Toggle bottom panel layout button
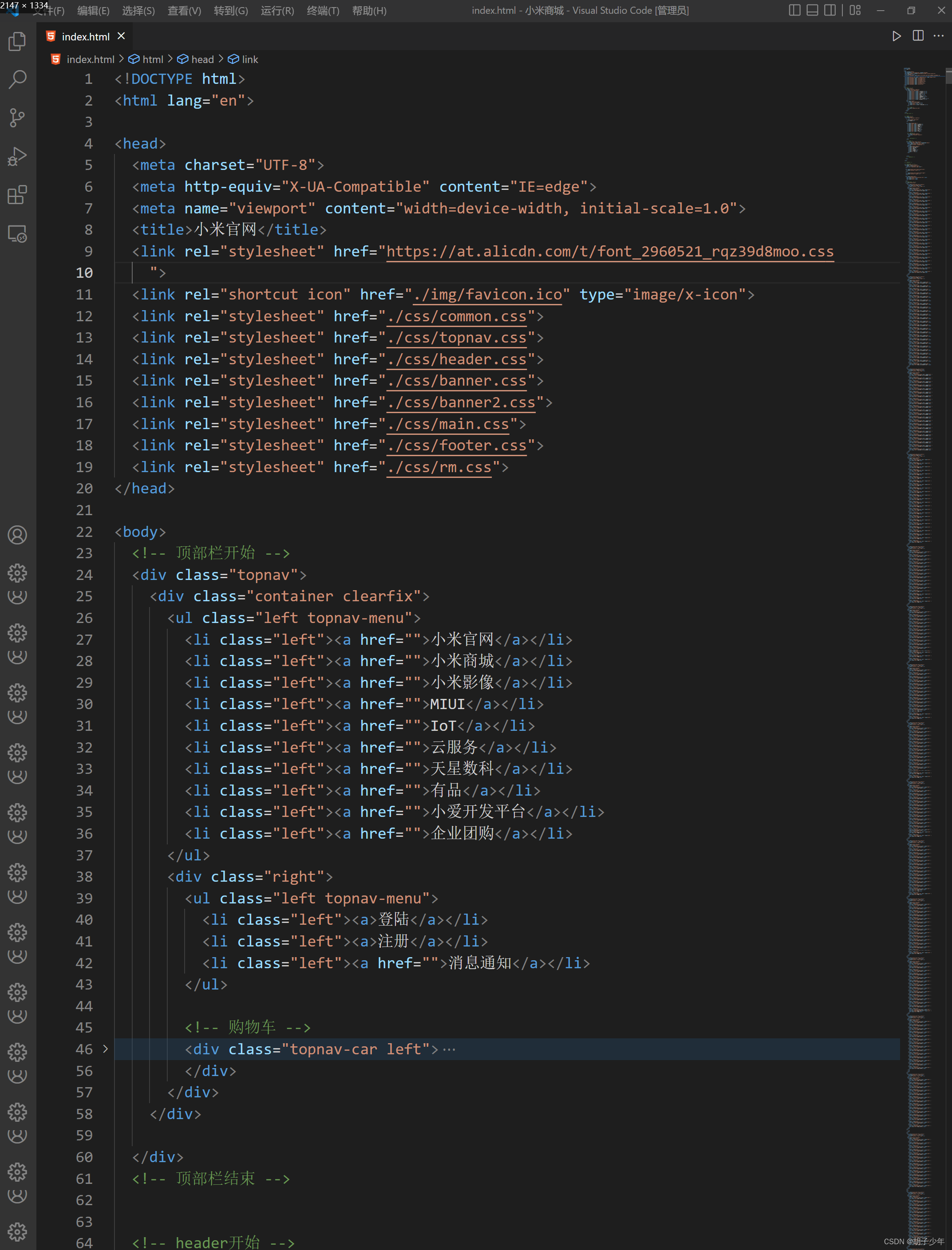The height and width of the screenshot is (1250, 952). tap(812, 10)
